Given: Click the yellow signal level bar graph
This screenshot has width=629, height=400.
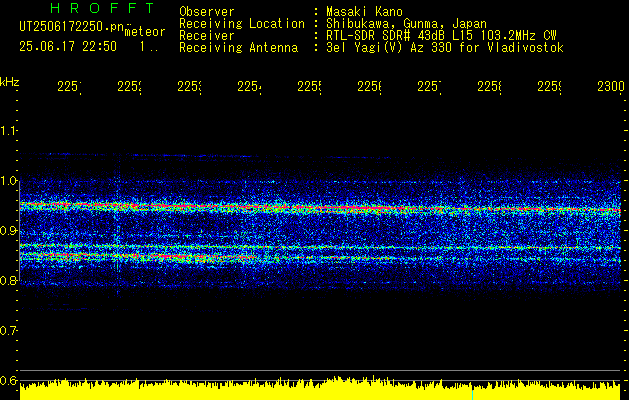Looking at the screenshot, I should click(x=320, y=388).
